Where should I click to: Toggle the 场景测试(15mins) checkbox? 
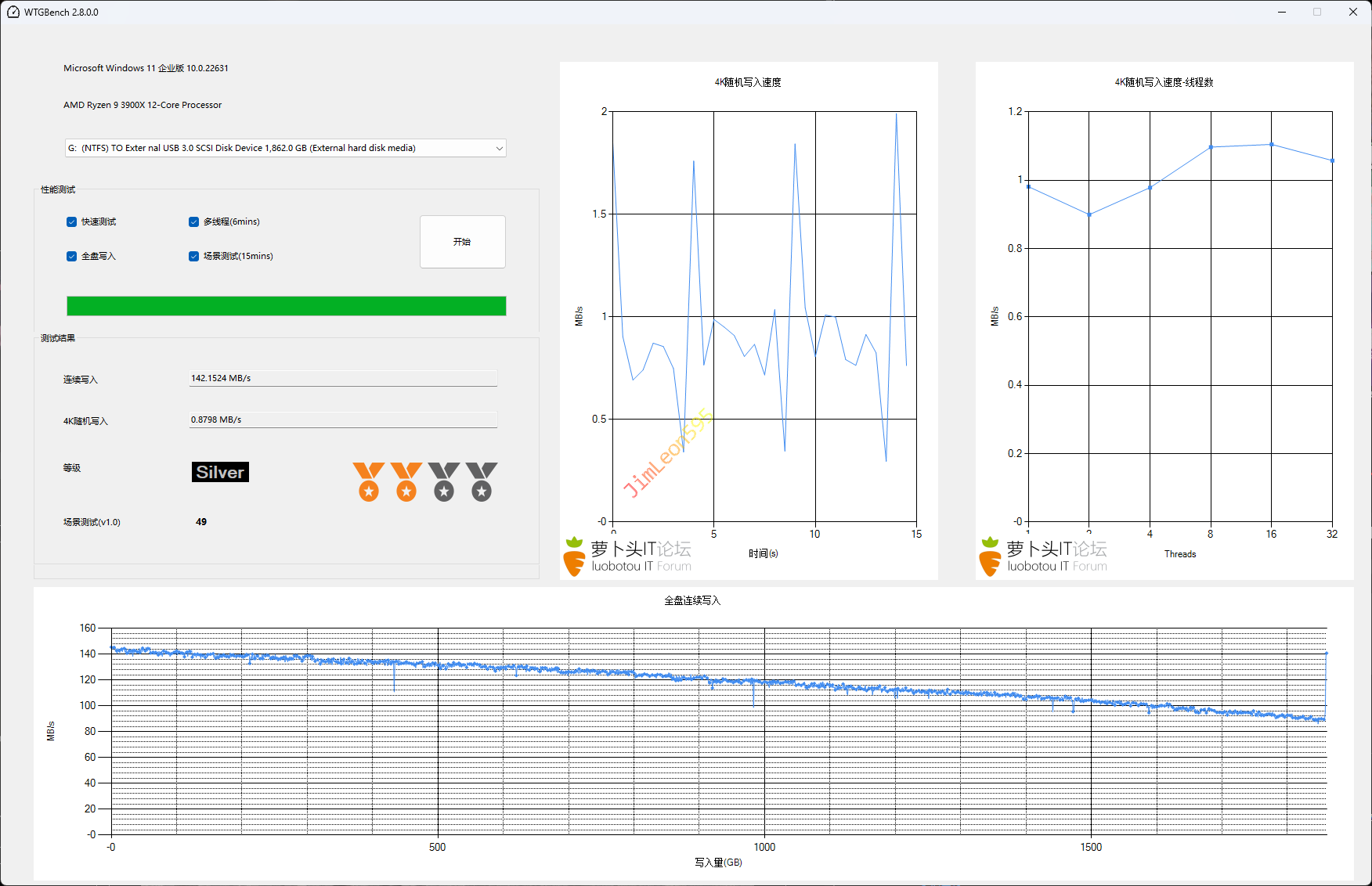pos(194,257)
